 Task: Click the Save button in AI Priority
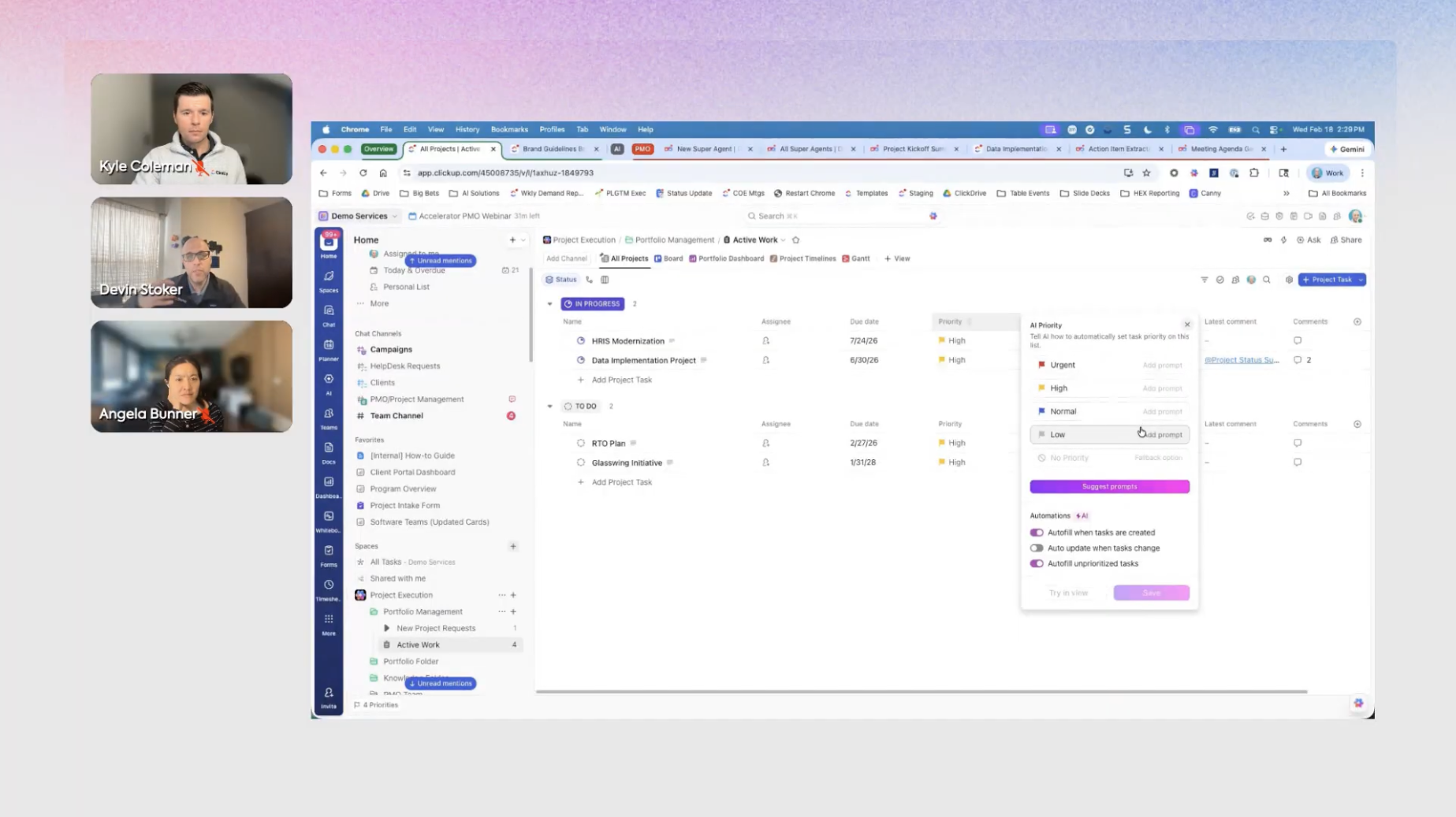(x=1151, y=592)
